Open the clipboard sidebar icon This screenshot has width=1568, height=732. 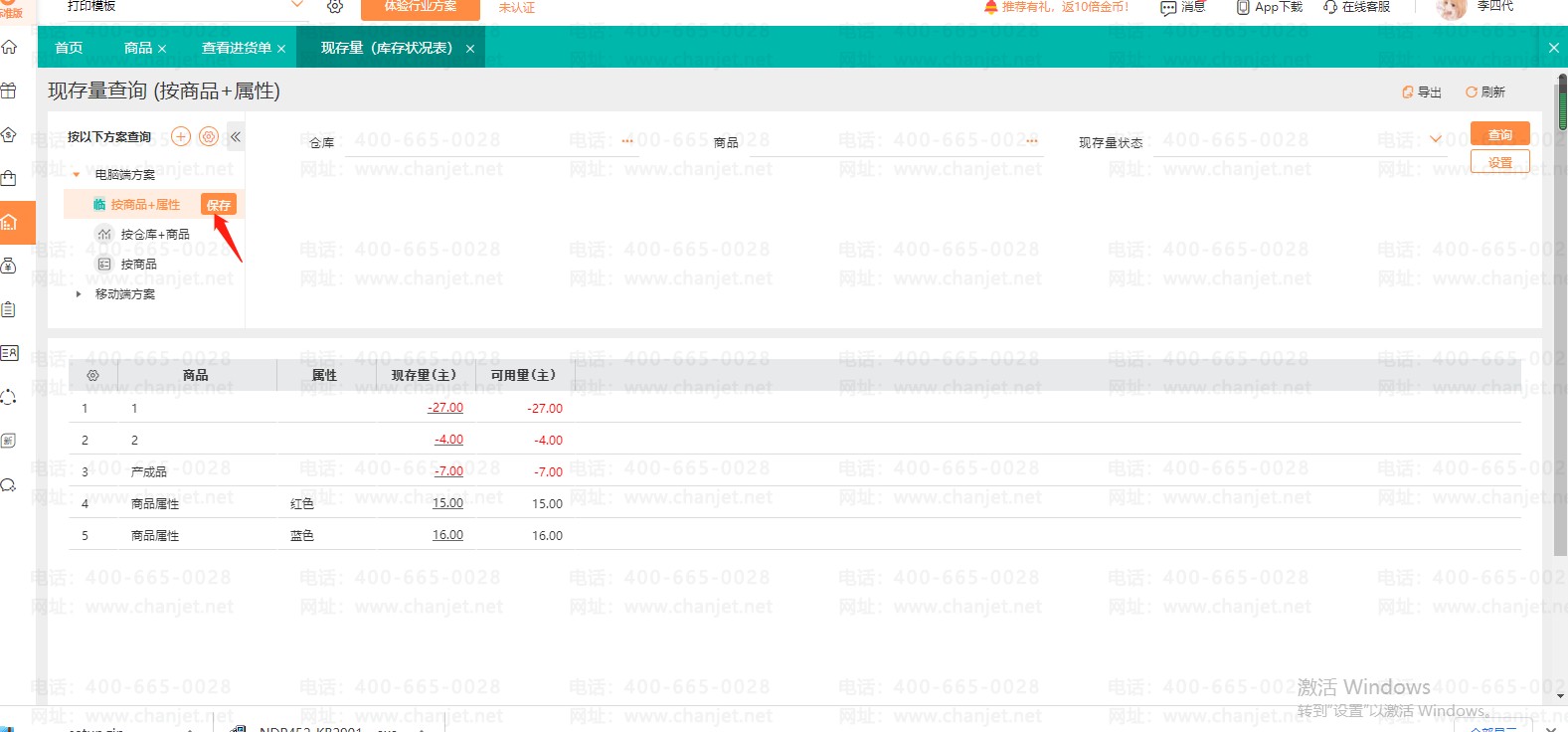9,309
